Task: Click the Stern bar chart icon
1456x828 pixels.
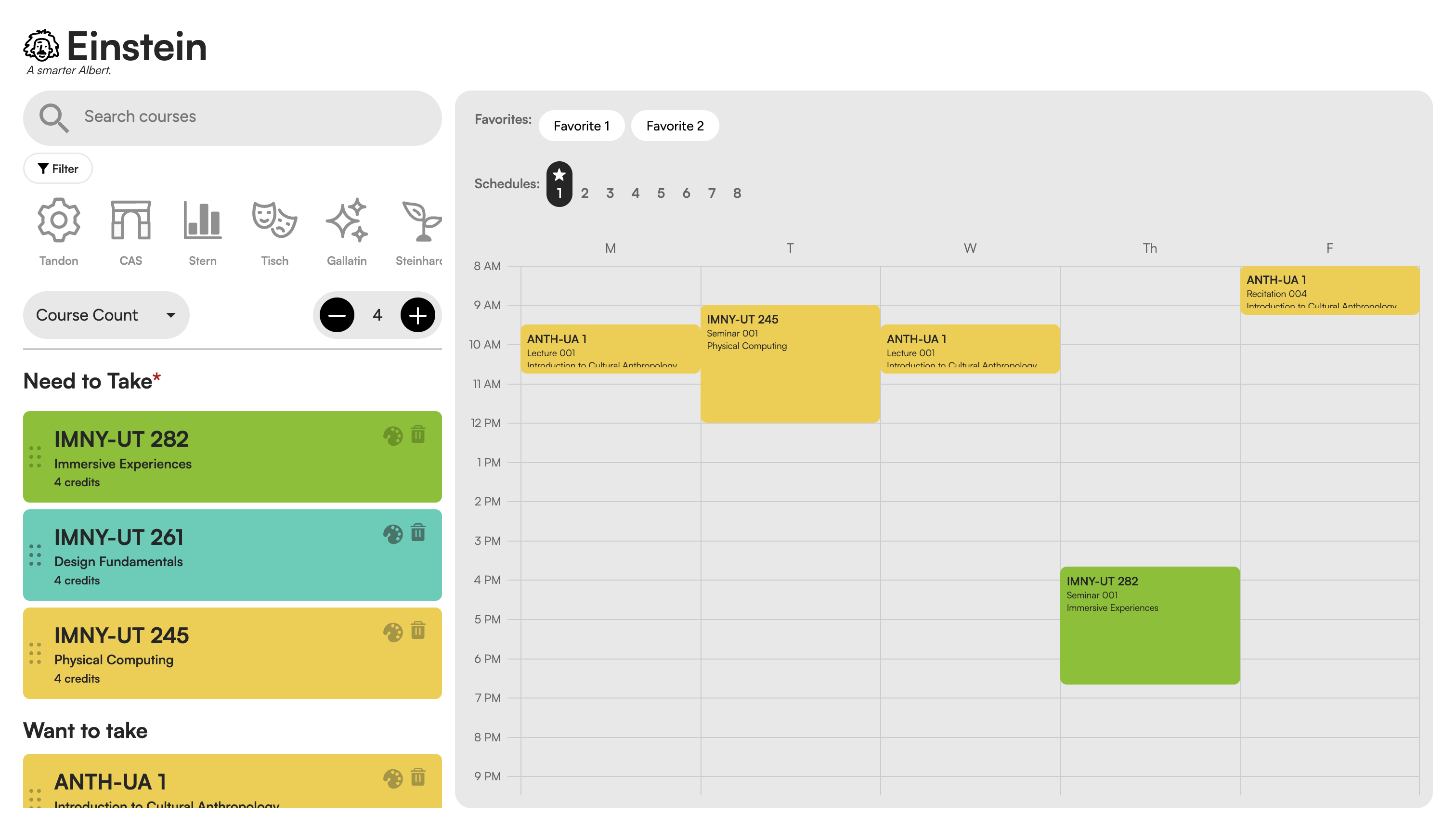Action: pyautogui.click(x=202, y=220)
